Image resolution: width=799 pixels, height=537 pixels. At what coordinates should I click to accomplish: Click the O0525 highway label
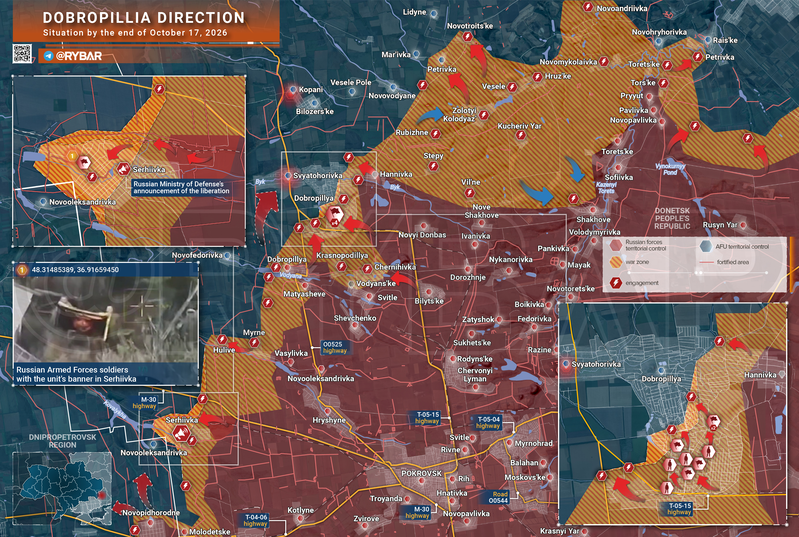tap(334, 347)
